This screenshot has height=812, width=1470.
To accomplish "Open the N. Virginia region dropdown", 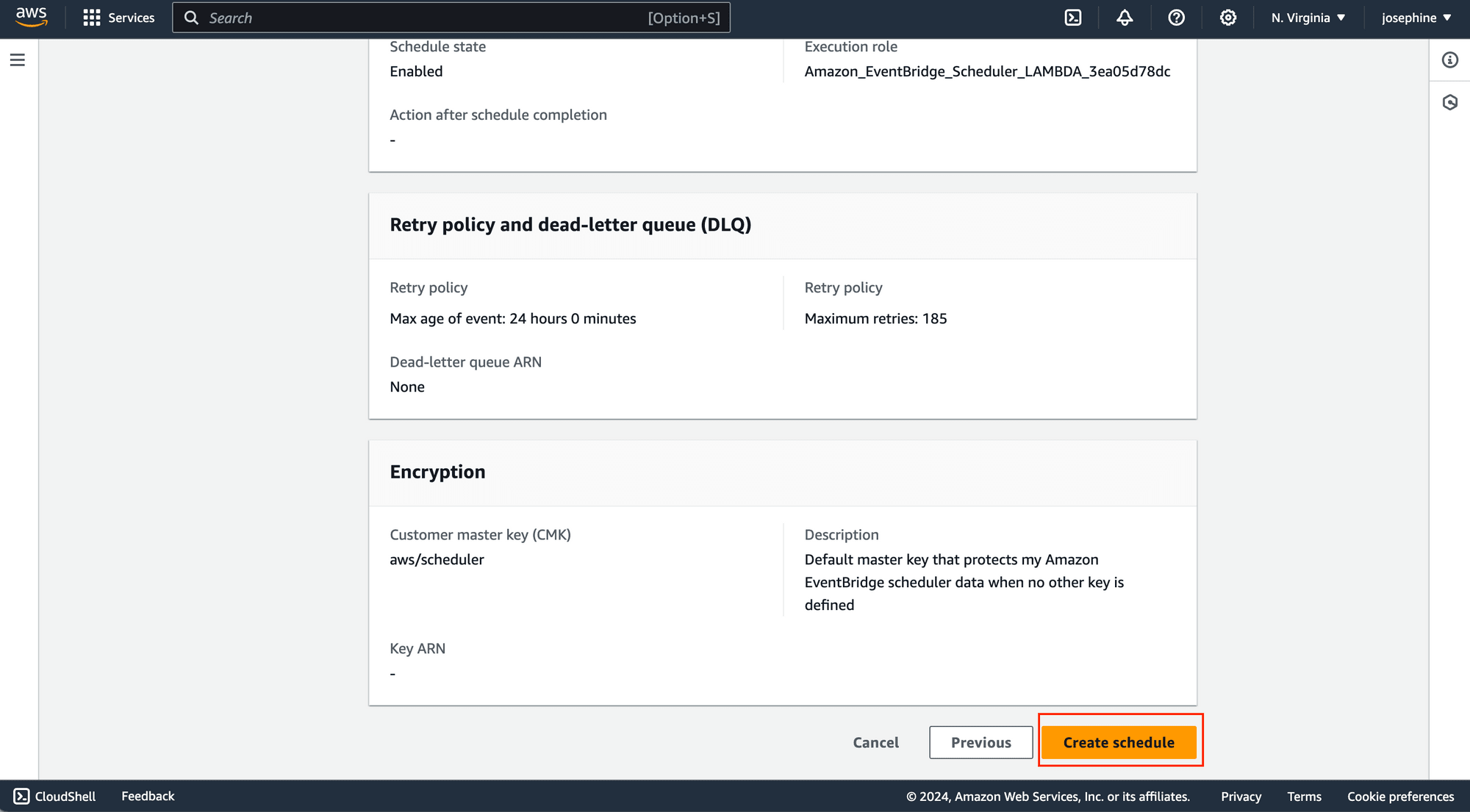I will coord(1308,18).
